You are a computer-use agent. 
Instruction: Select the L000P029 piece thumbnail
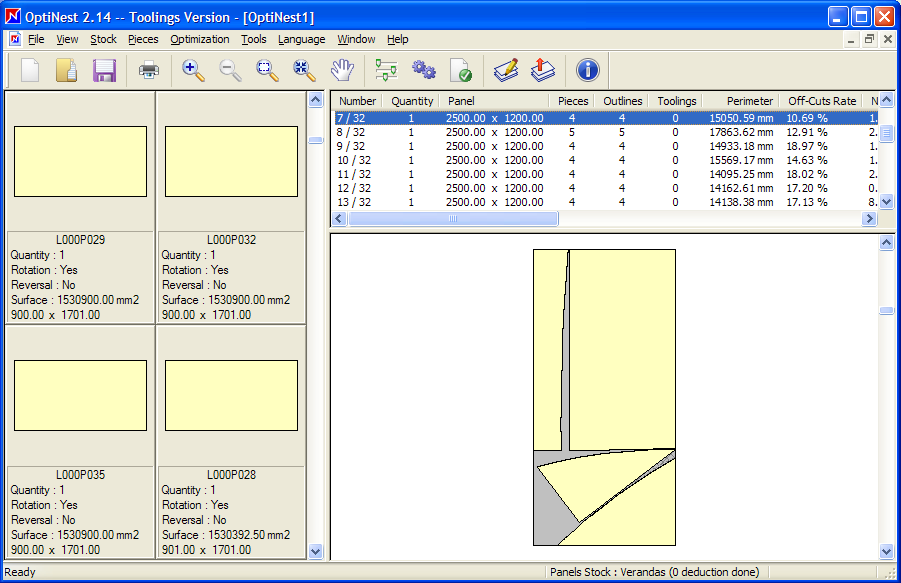pyautogui.click(x=80, y=161)
